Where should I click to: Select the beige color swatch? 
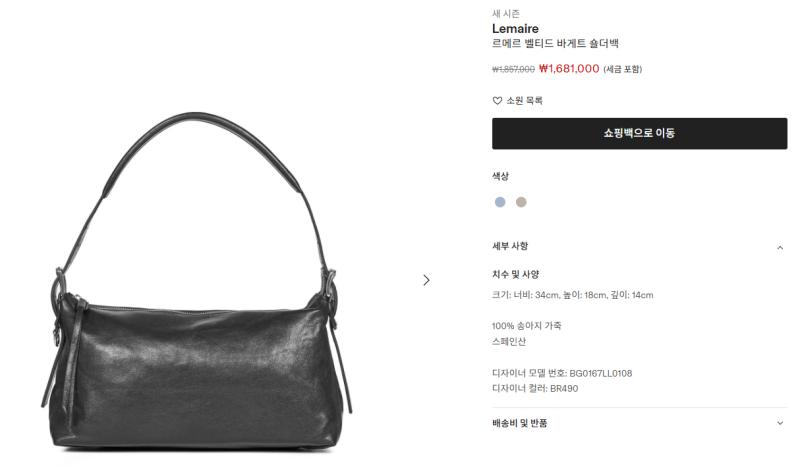click(x=521, y=202)
